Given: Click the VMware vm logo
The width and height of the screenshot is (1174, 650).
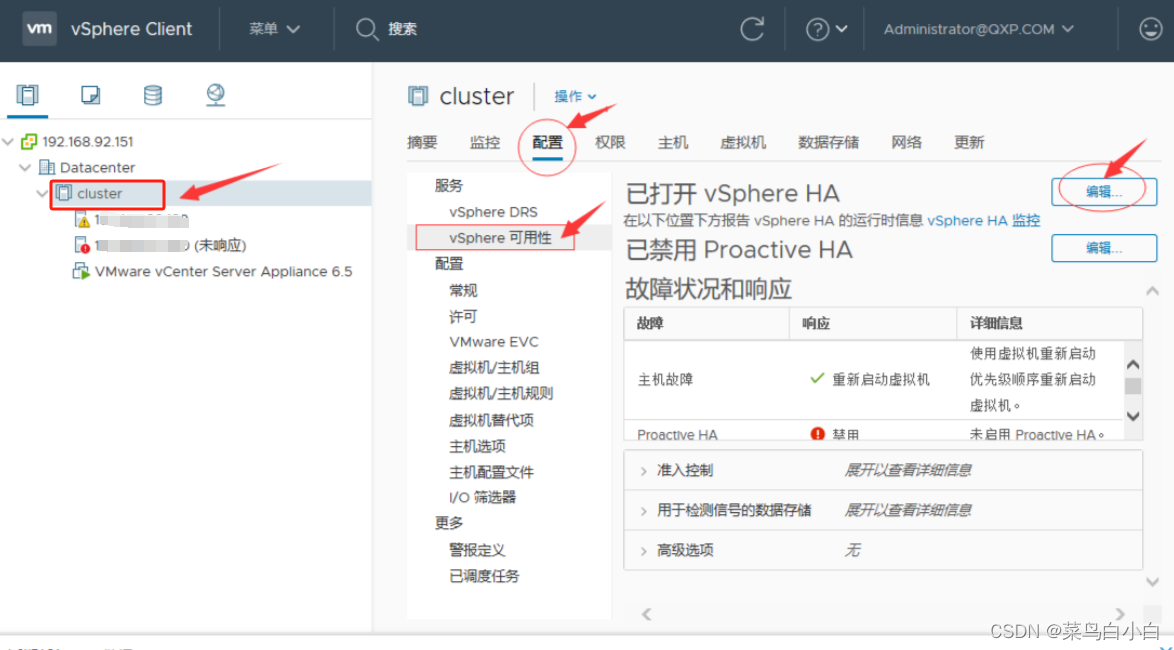Looking at the screenshot, I should point(39,29).
